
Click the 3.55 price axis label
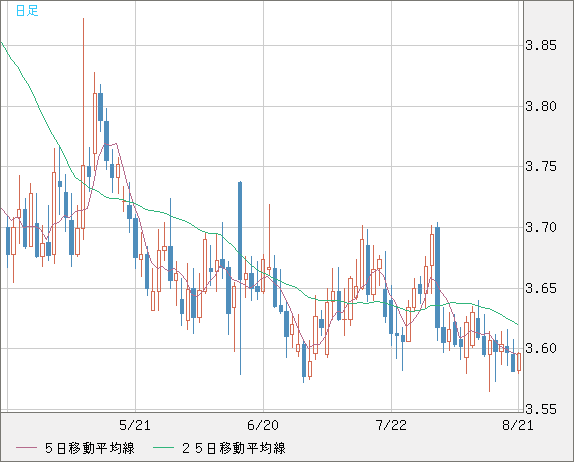tap(541, 409)
